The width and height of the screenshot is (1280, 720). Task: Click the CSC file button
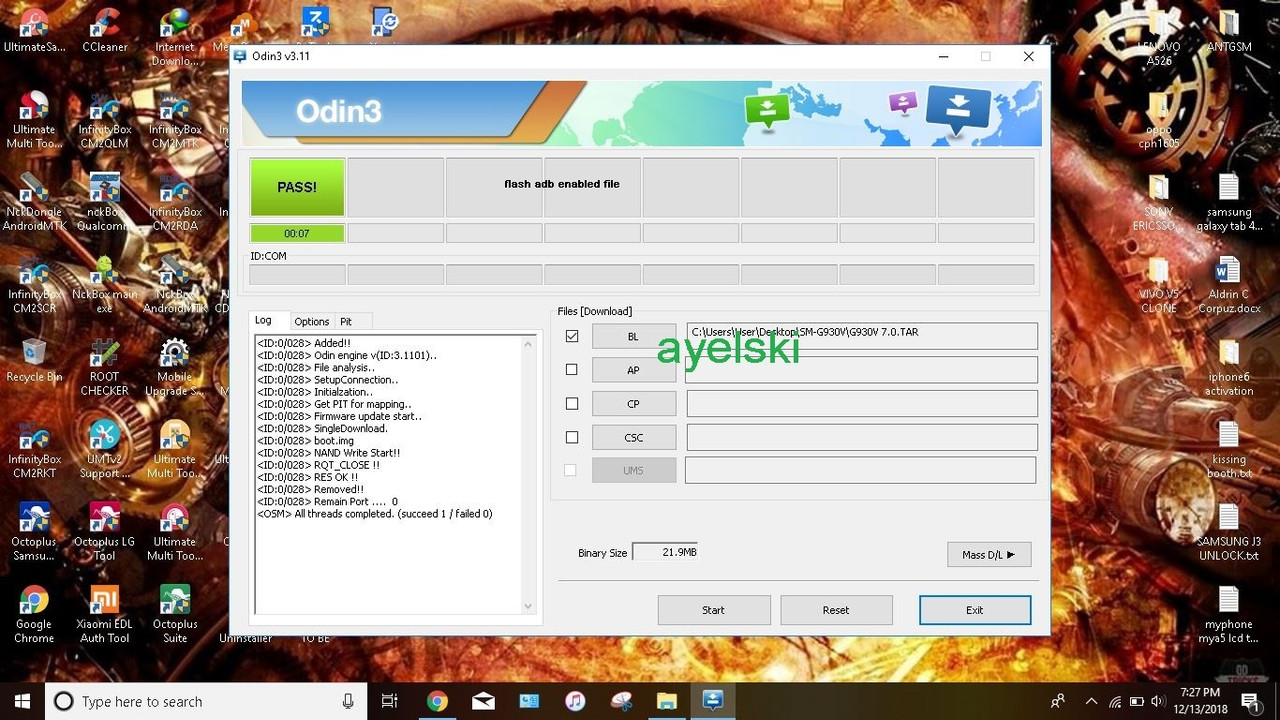634,437
